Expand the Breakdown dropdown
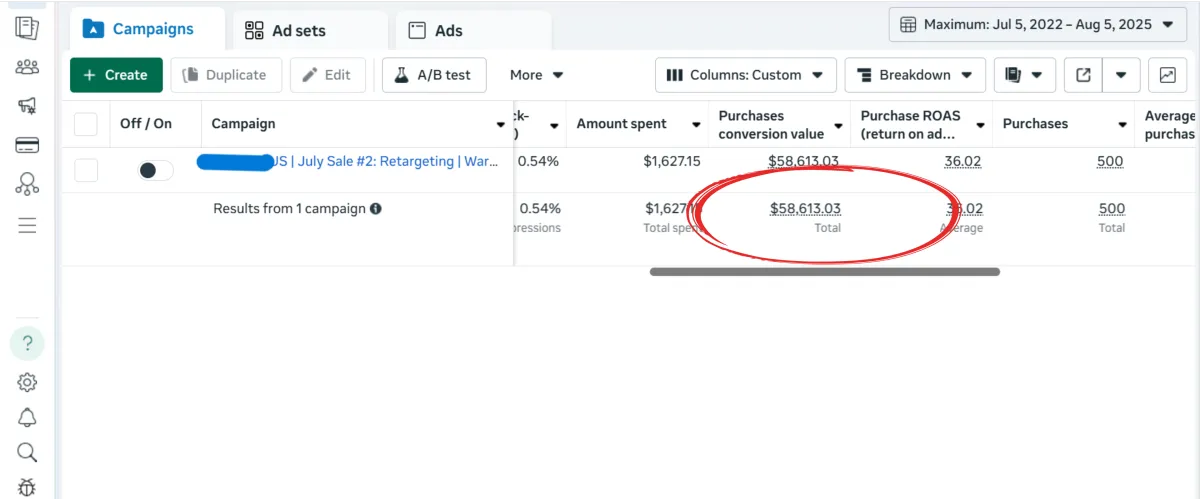Viewport: 1200px width, 499px height. (915, 75)
